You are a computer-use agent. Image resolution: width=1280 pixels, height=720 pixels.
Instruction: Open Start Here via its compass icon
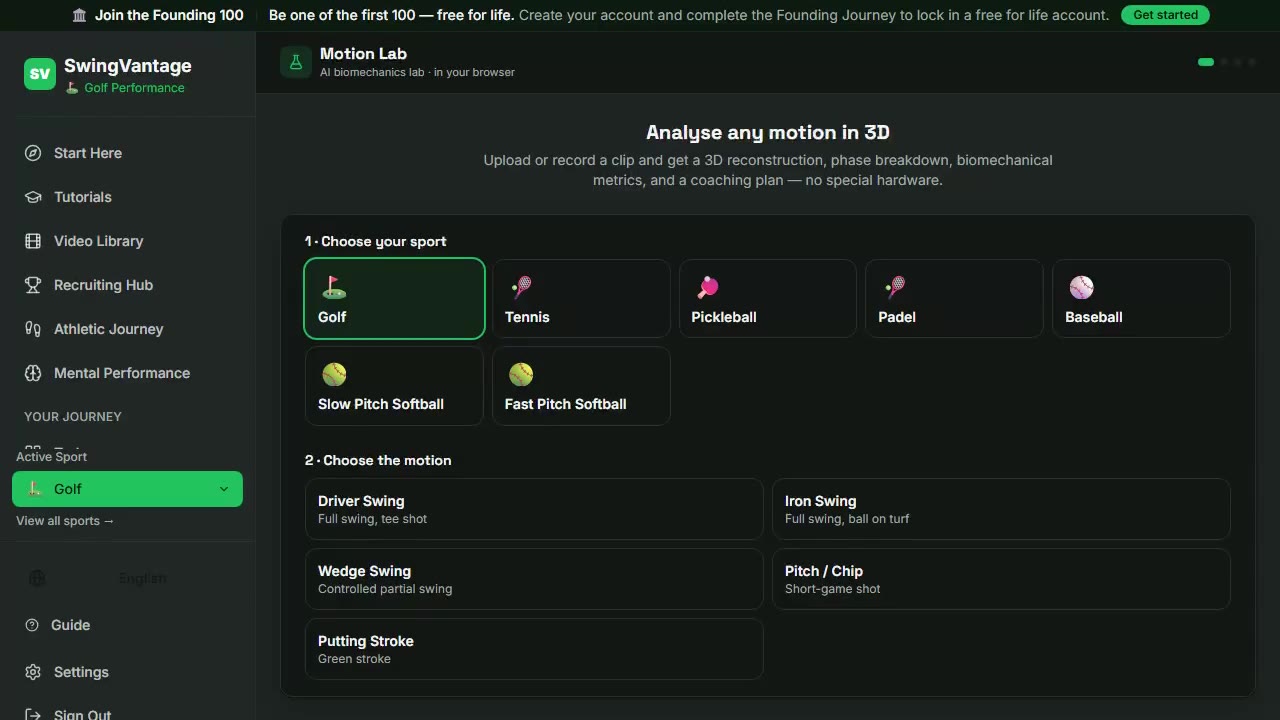tap(33, 153)
